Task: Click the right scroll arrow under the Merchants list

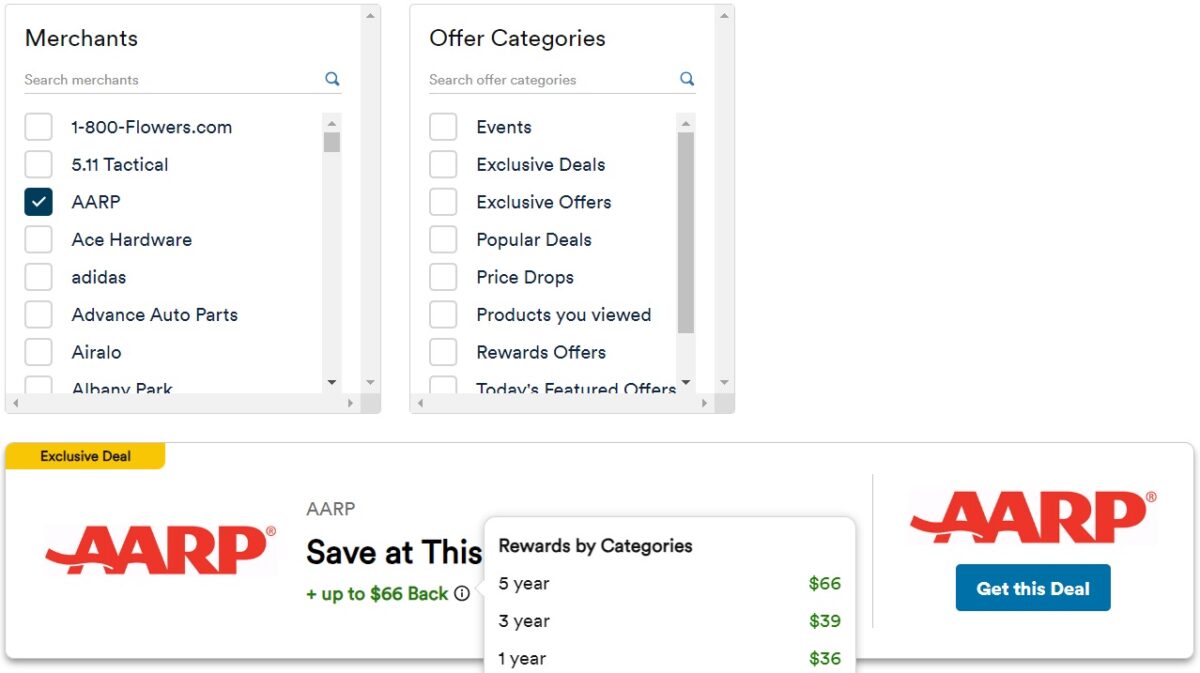Action: click(352, 403)
